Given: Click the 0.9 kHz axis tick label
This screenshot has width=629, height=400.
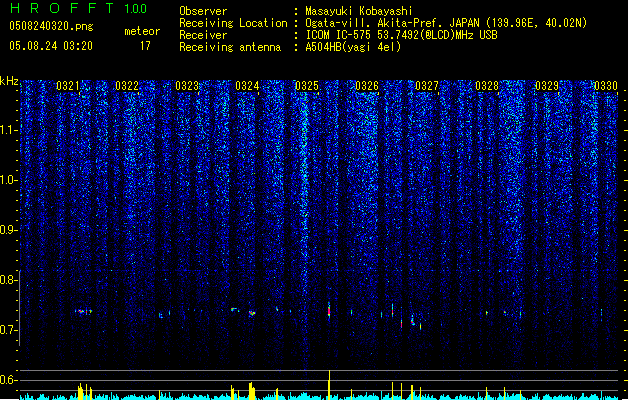Looking at the screenshot, I should tap(8, 230).
